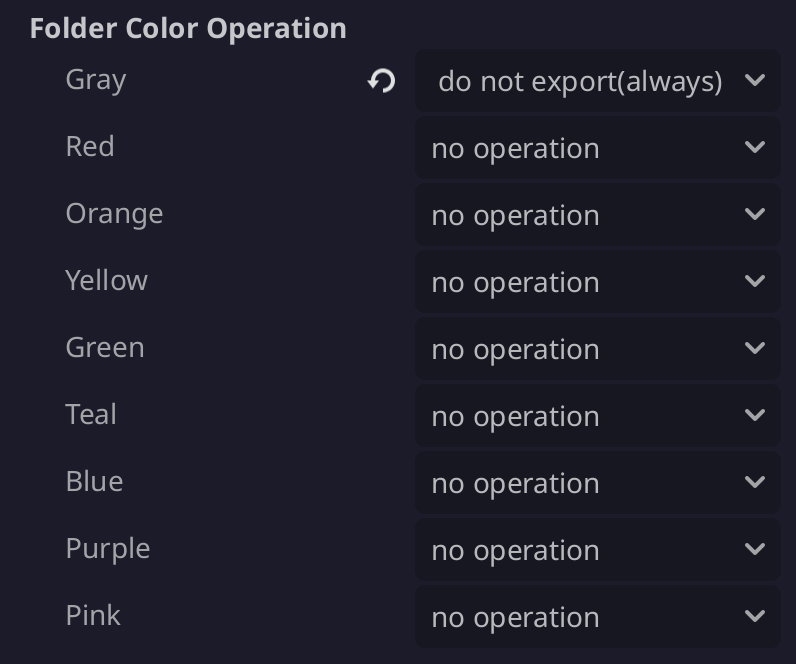Expand the Green operation dropdown

[x=597, y=349]
